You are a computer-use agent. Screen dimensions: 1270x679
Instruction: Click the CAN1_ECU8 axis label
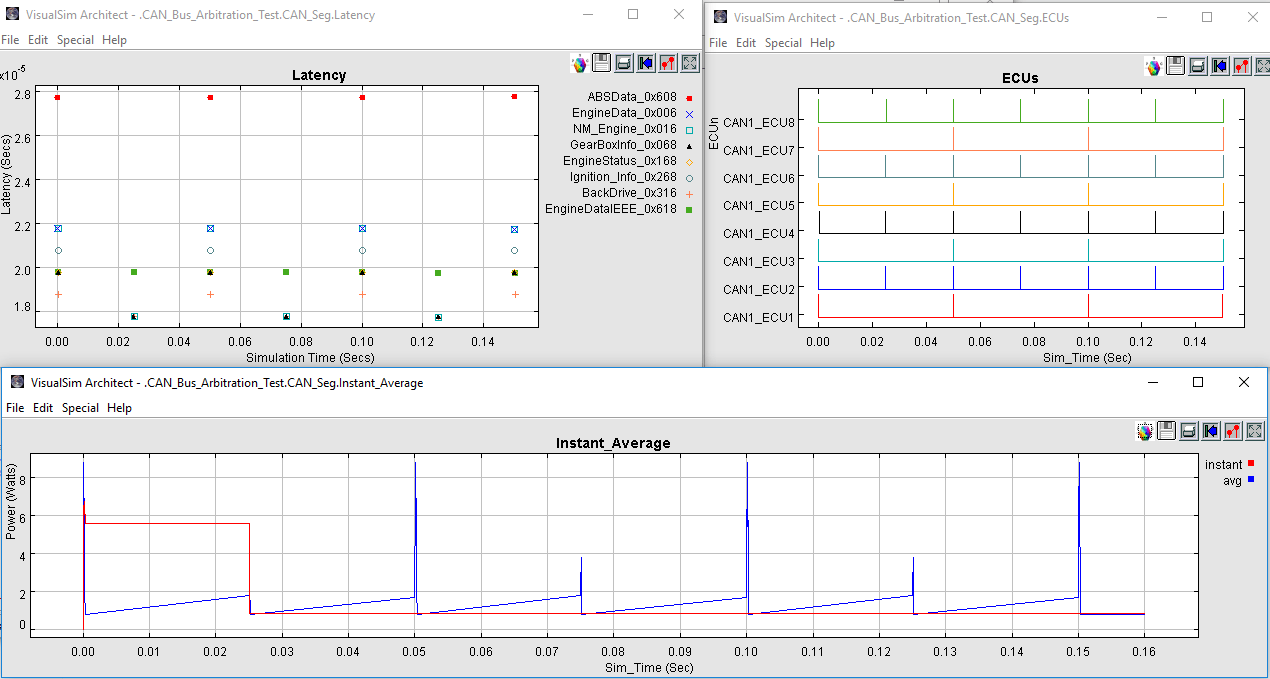tap(758, 122)
